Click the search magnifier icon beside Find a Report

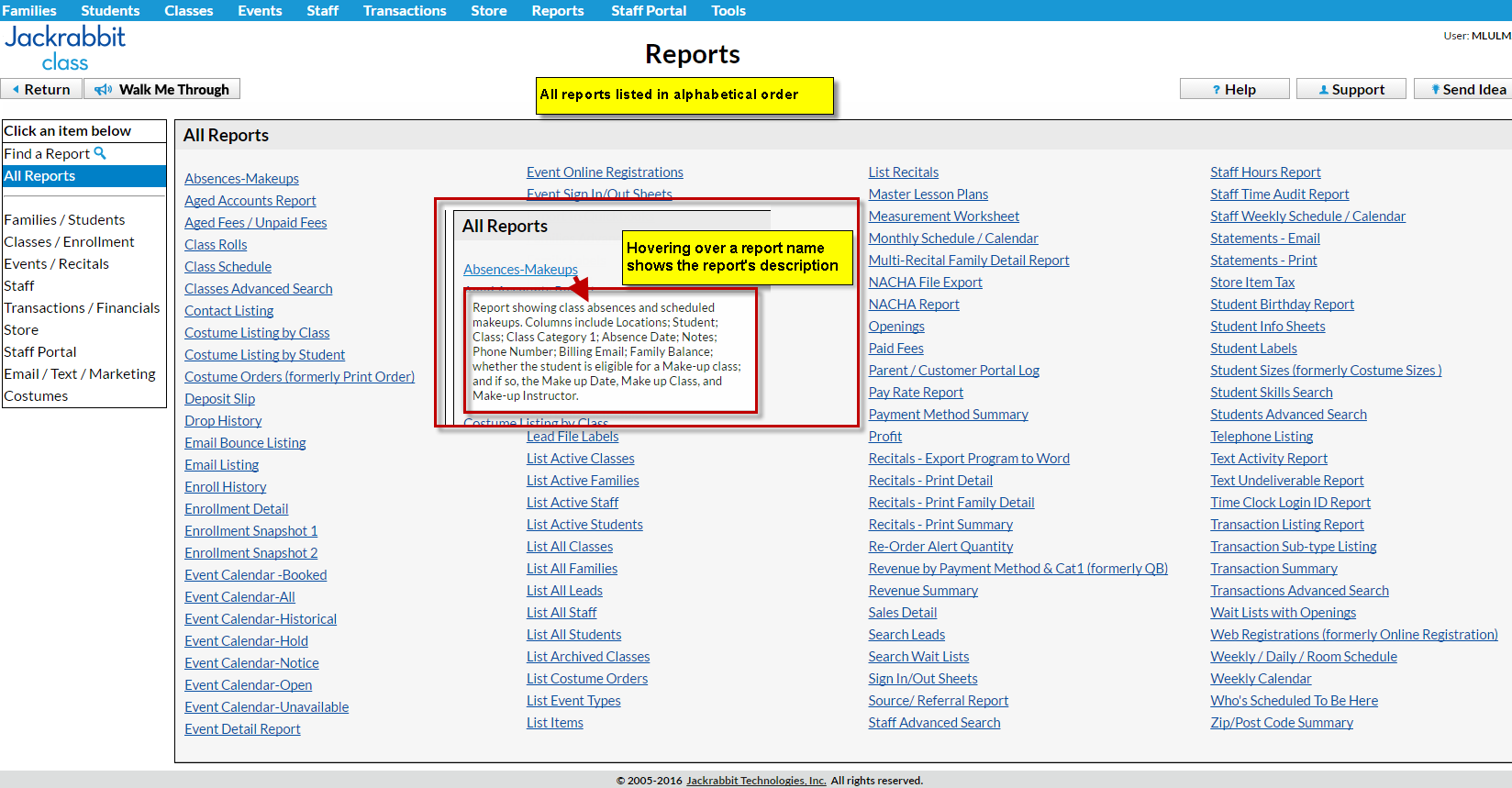100,153
